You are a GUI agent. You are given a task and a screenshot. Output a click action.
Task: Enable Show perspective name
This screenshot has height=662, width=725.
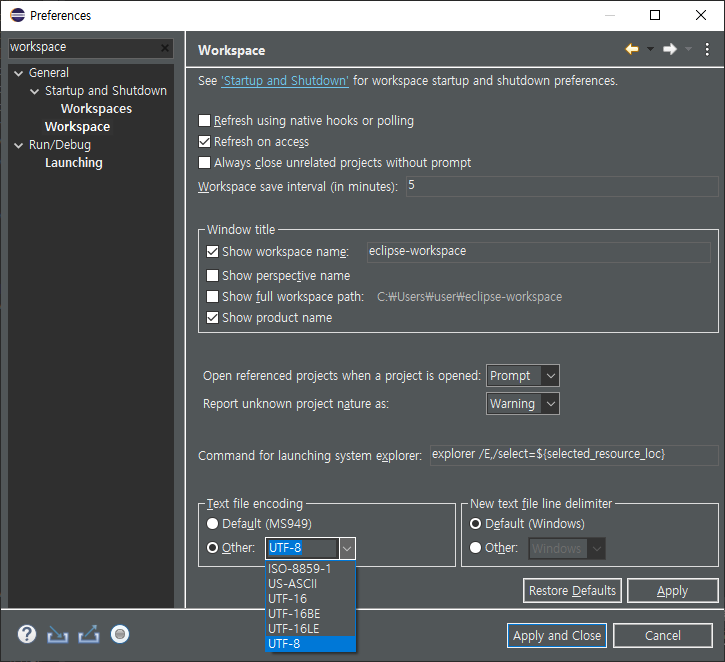(x=212, y=276)
